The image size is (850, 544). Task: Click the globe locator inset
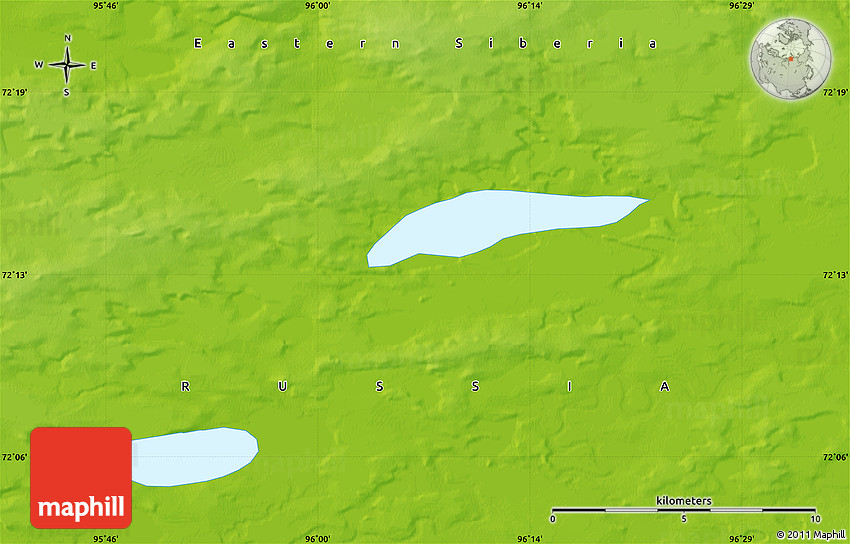[x=790, y=59]
